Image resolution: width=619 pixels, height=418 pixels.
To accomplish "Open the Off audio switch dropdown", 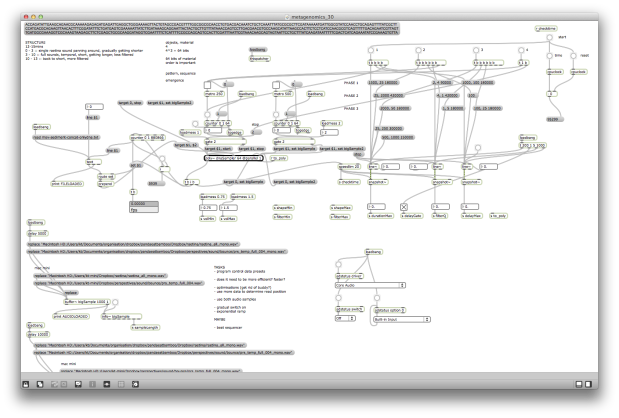I will (x=345, y=318).
